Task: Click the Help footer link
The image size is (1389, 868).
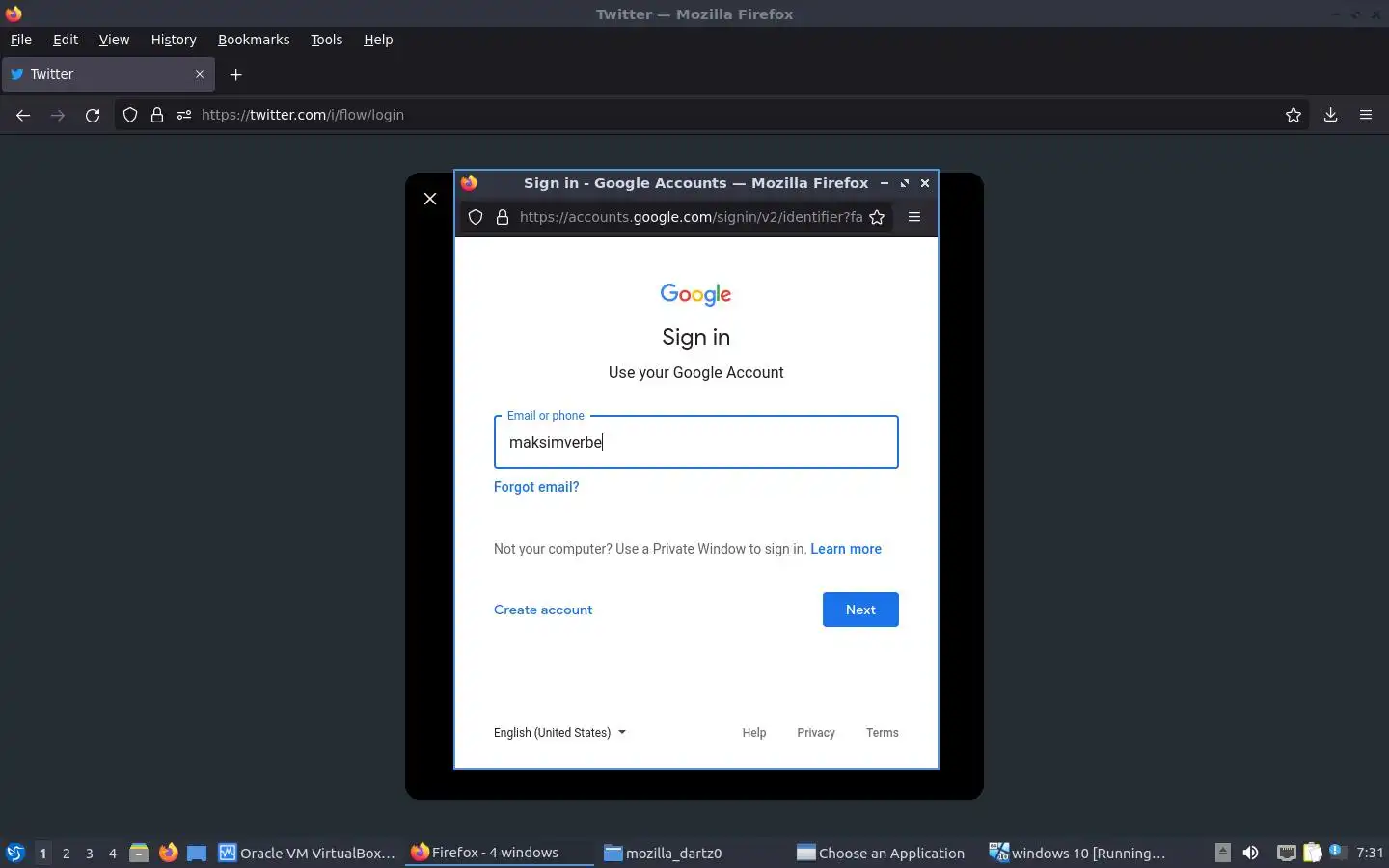Action: click(x=754, y=733)
